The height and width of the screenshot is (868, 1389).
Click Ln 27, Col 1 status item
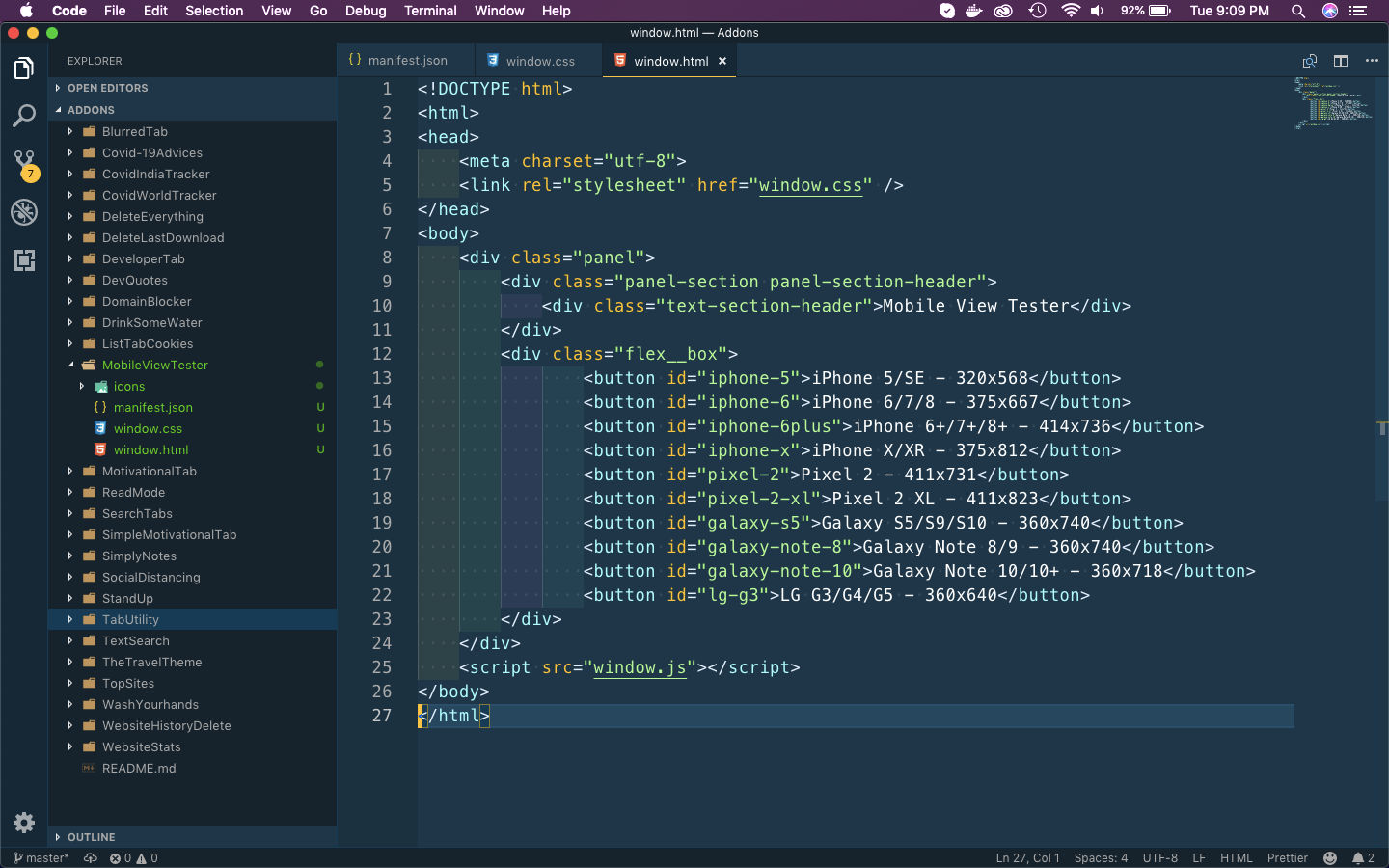[1027, 858]
